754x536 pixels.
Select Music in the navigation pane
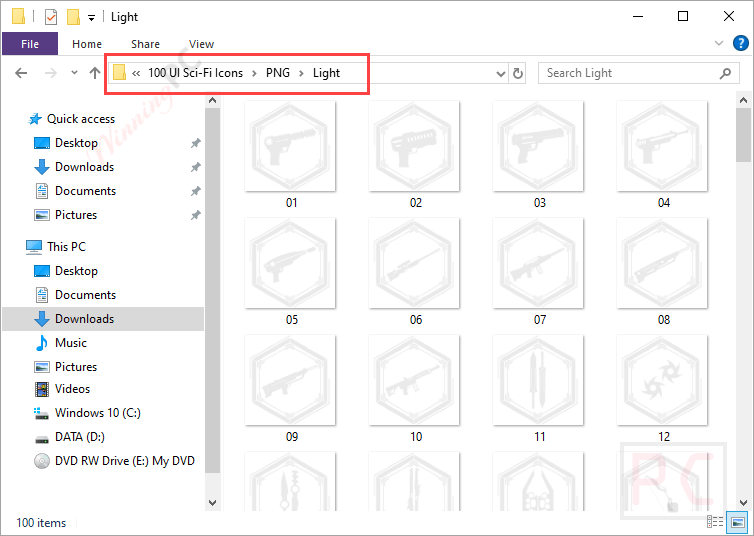(70, 343)
